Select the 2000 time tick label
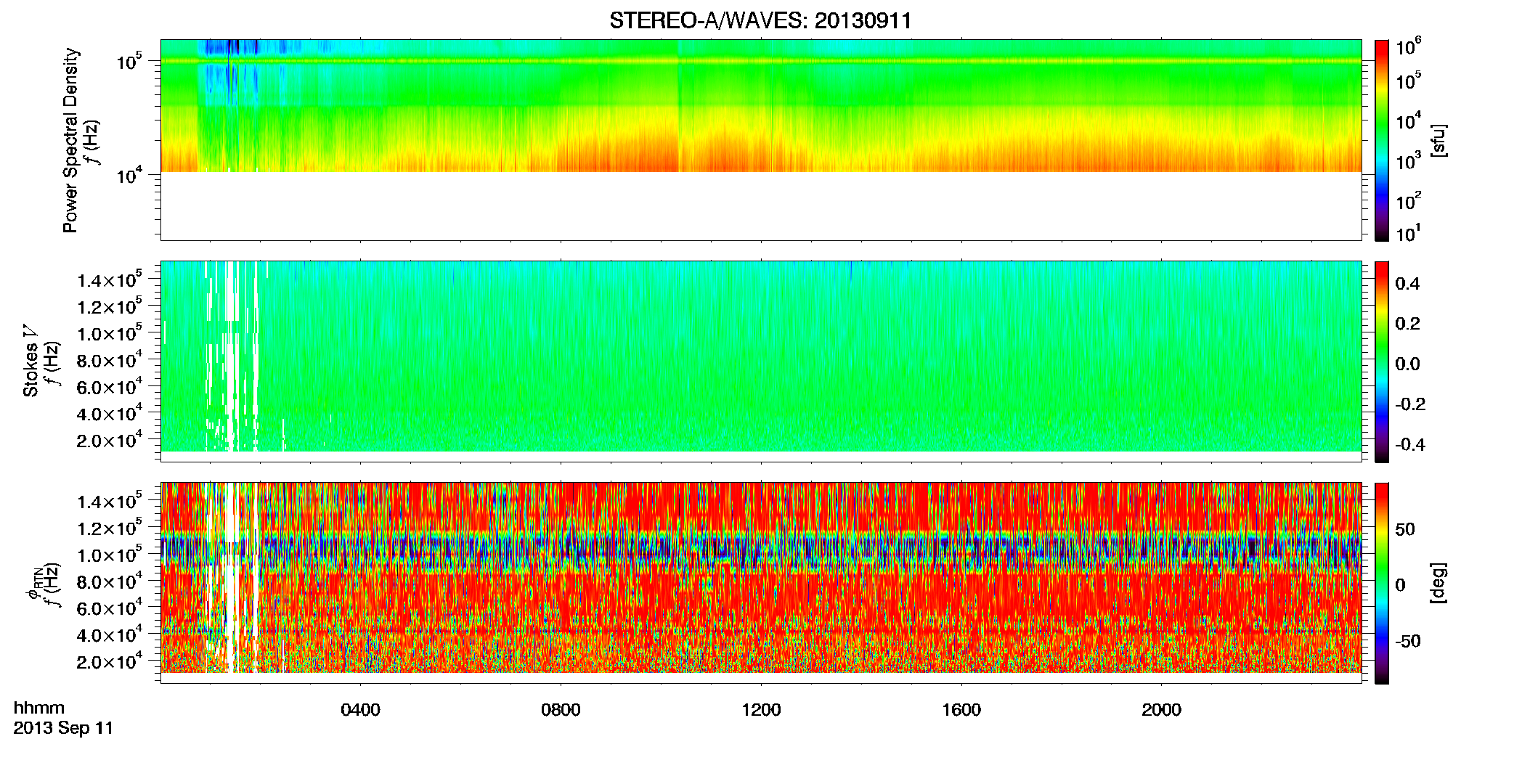Image resolution: width=1522 pixels, height=784 pixels. [x=1161, y=710]
